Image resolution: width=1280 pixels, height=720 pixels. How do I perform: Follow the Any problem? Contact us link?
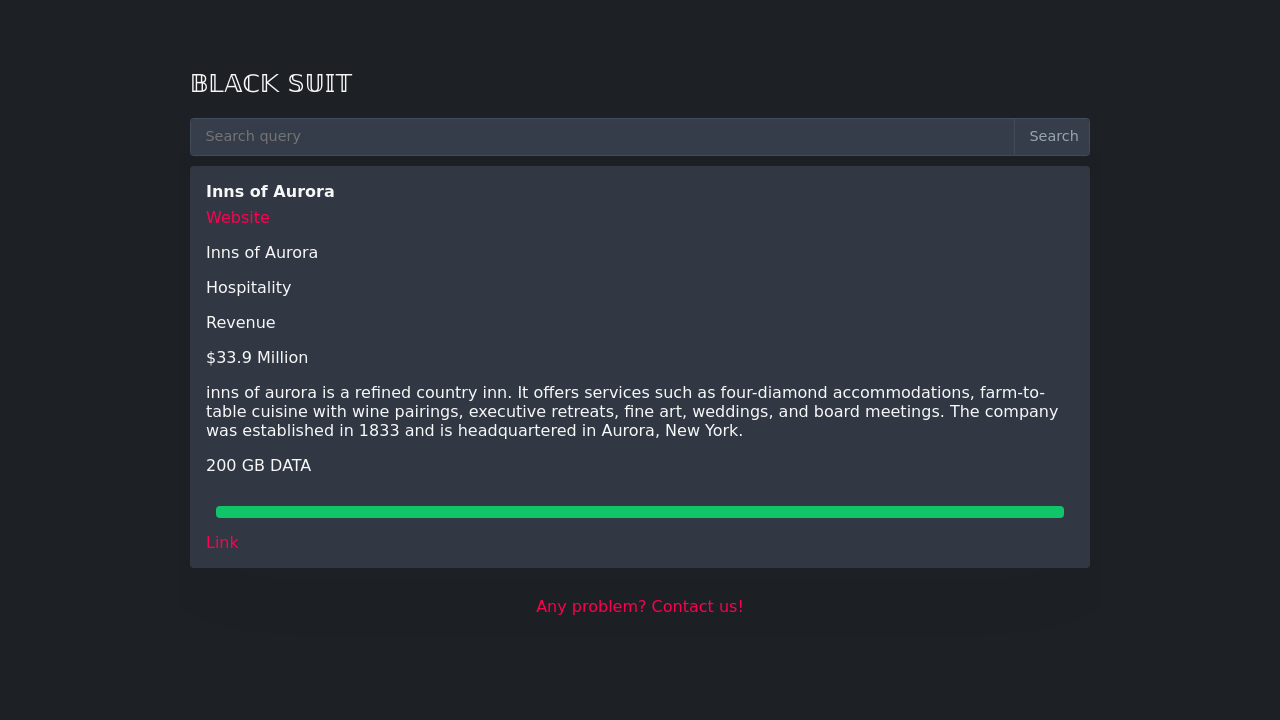tap(640, 607)
